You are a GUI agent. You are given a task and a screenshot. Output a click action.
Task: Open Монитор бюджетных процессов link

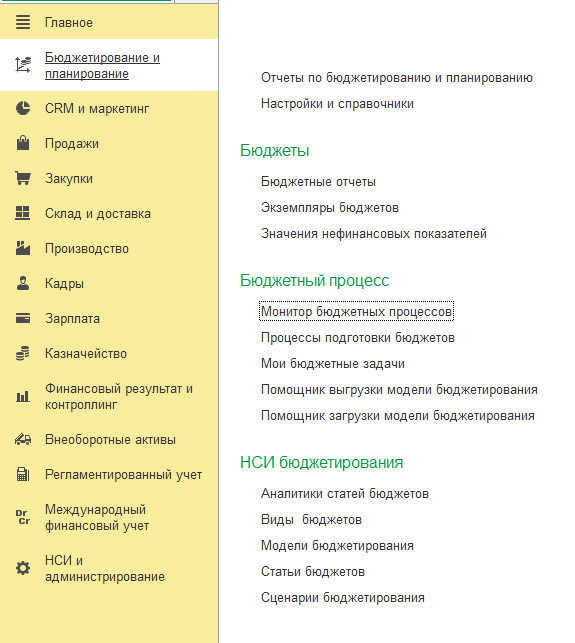tap(356, 312)
